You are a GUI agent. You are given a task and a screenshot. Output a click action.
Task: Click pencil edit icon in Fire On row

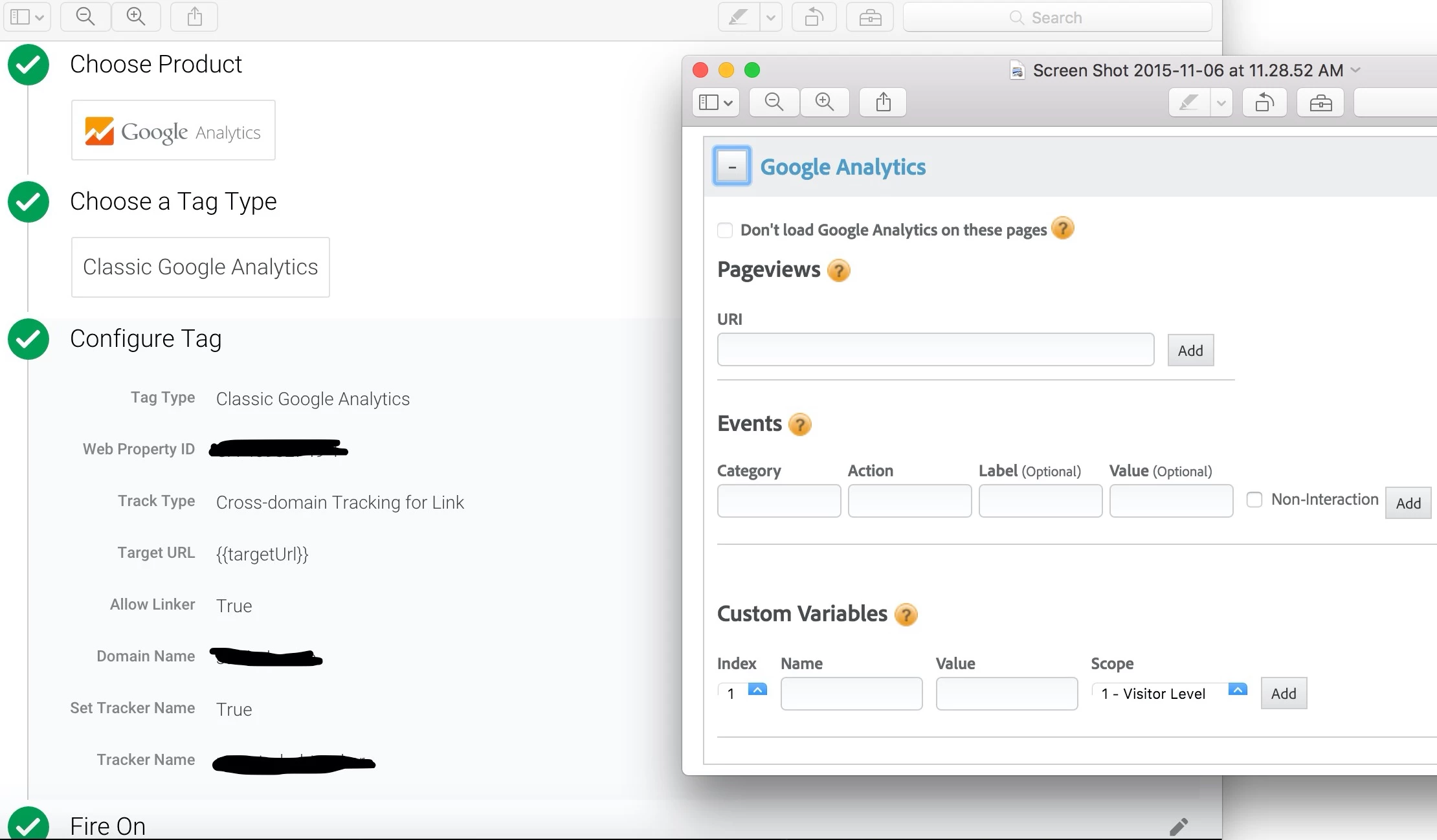pos(1179,826)
